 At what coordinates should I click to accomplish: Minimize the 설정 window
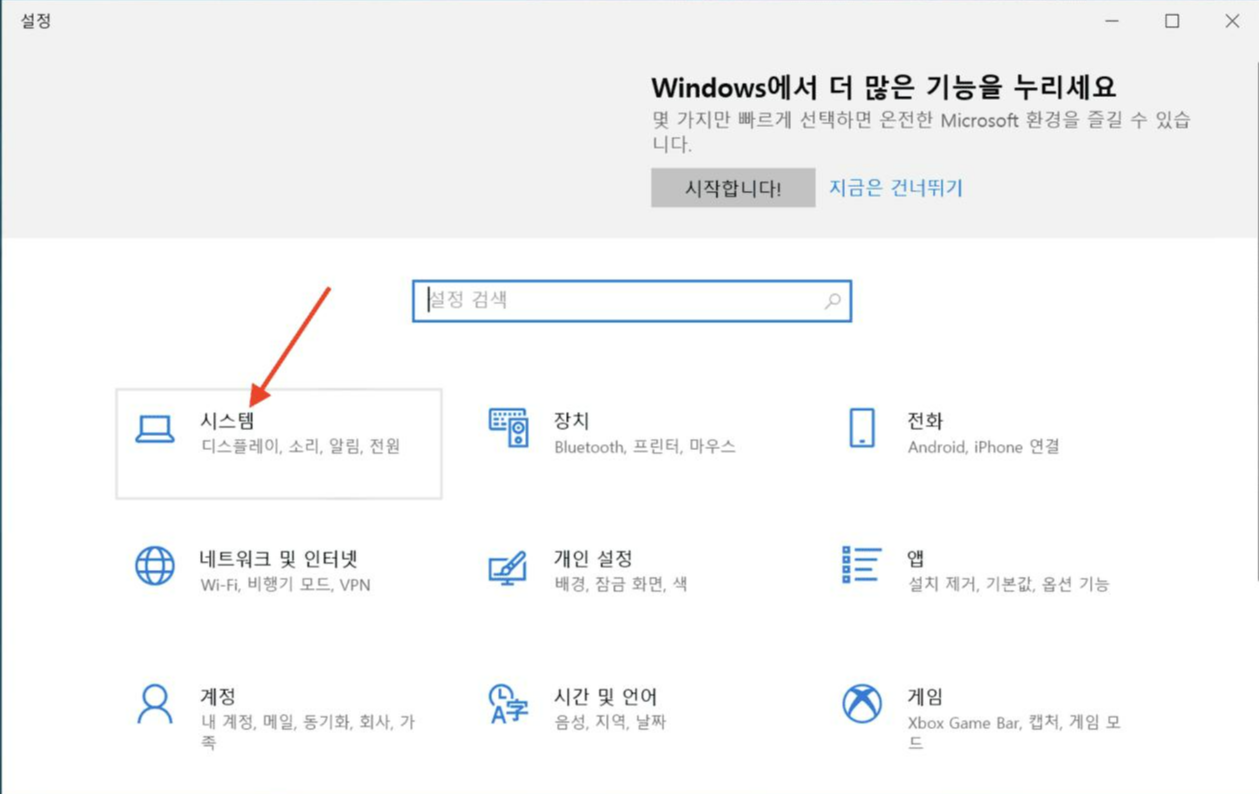(x=1112, y=21)
